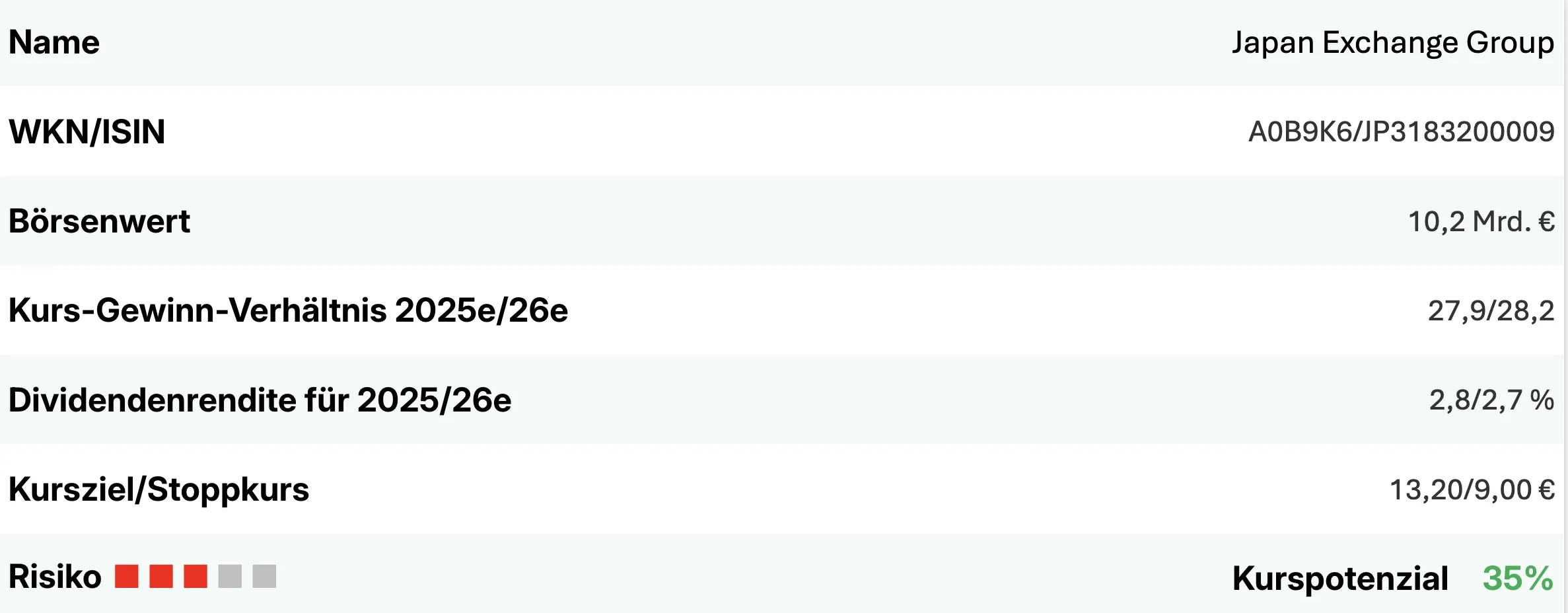Select the Japan Exchange Group name
This screenshot has width=1568, height=613.
(1392, 43)
